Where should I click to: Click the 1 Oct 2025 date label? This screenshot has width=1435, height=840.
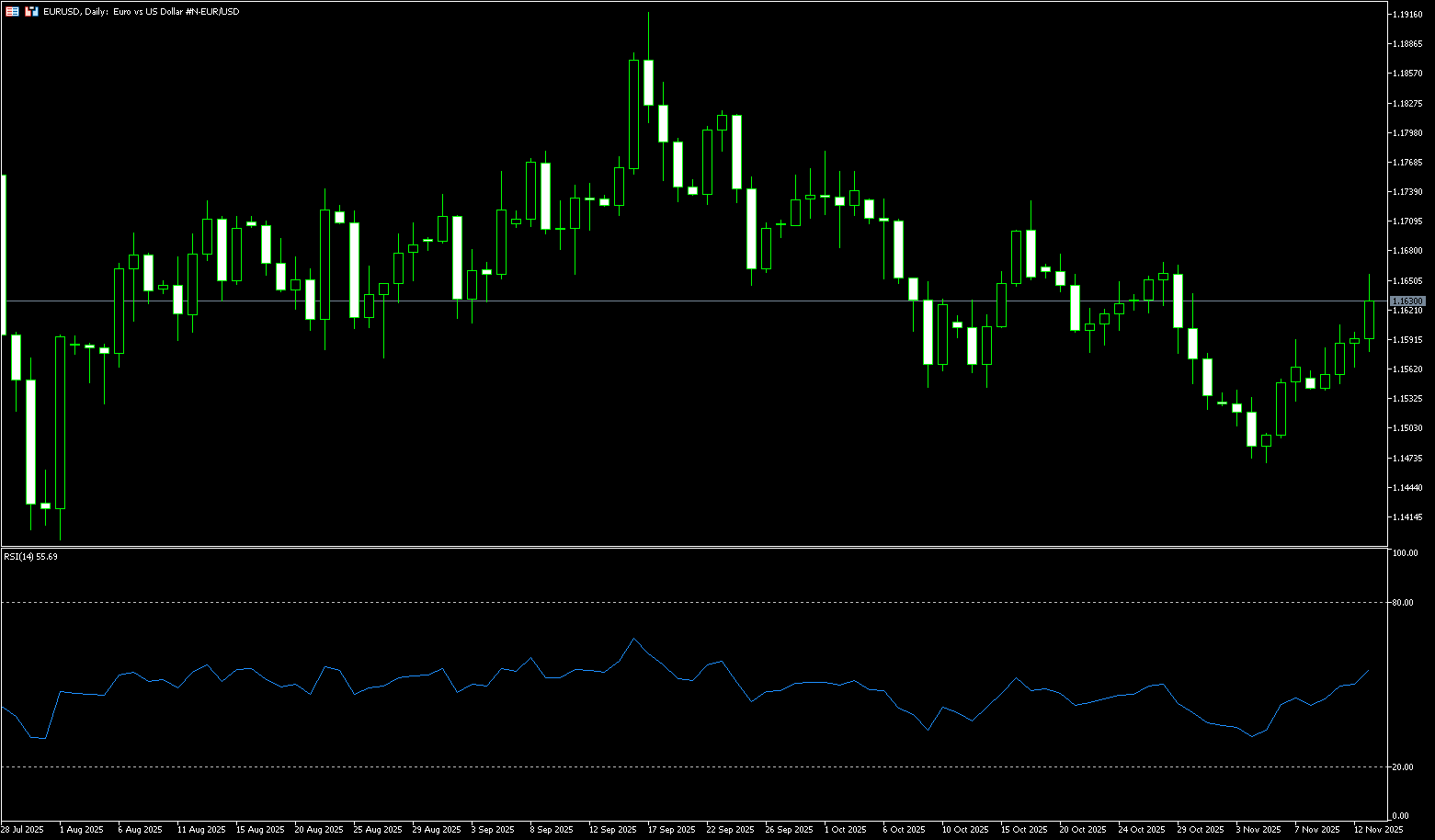pyautogui.click(x=846, y=829)
